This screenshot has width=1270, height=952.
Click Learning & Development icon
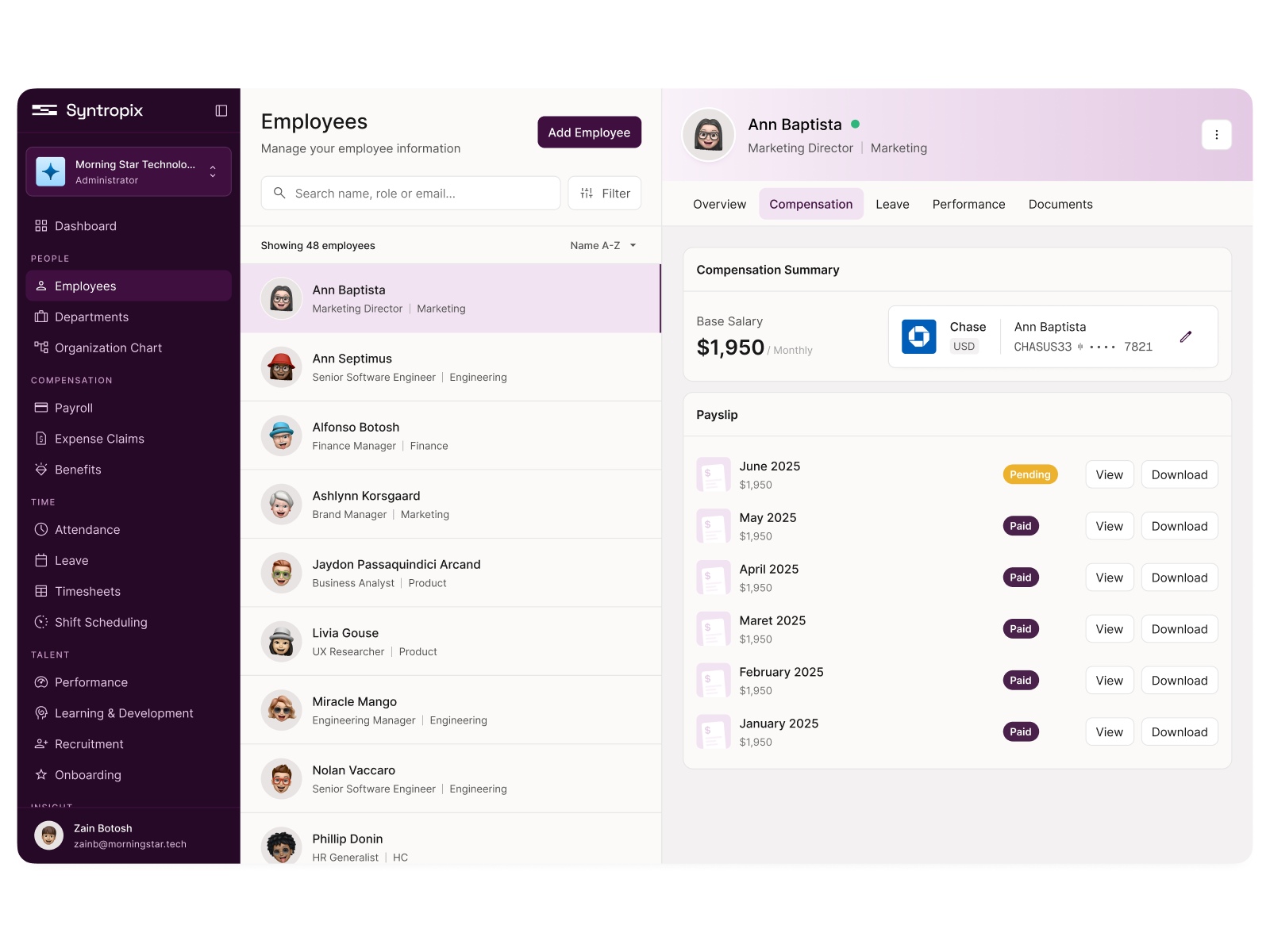41,713
